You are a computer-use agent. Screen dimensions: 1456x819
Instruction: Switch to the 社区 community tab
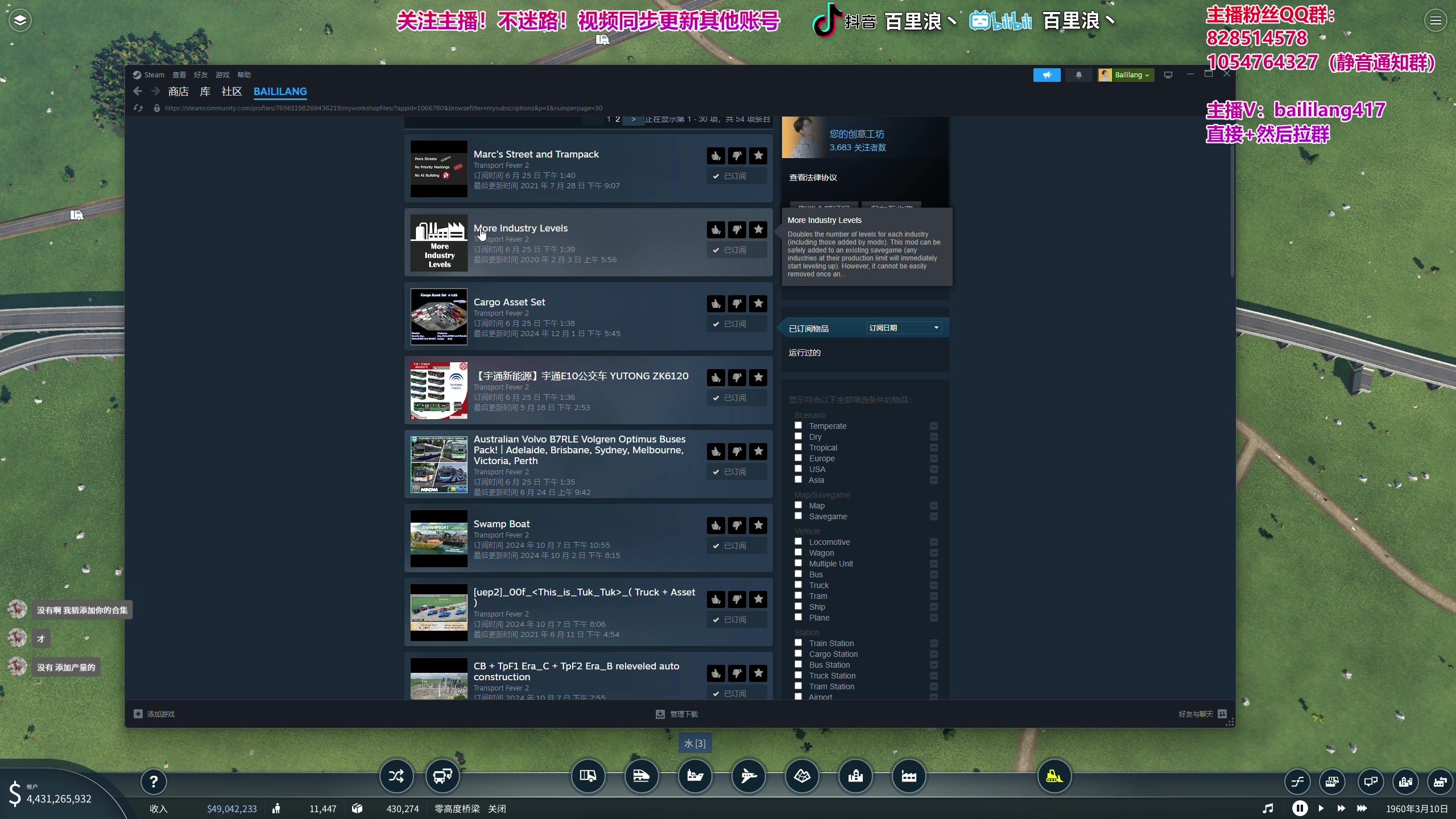point(231,92)
